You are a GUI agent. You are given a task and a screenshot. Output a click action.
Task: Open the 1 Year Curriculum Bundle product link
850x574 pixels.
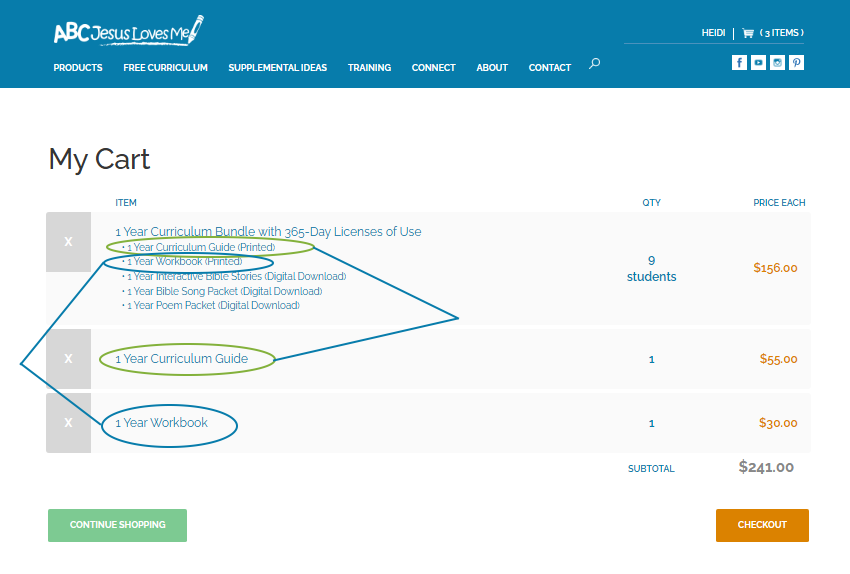coord(268,231)
